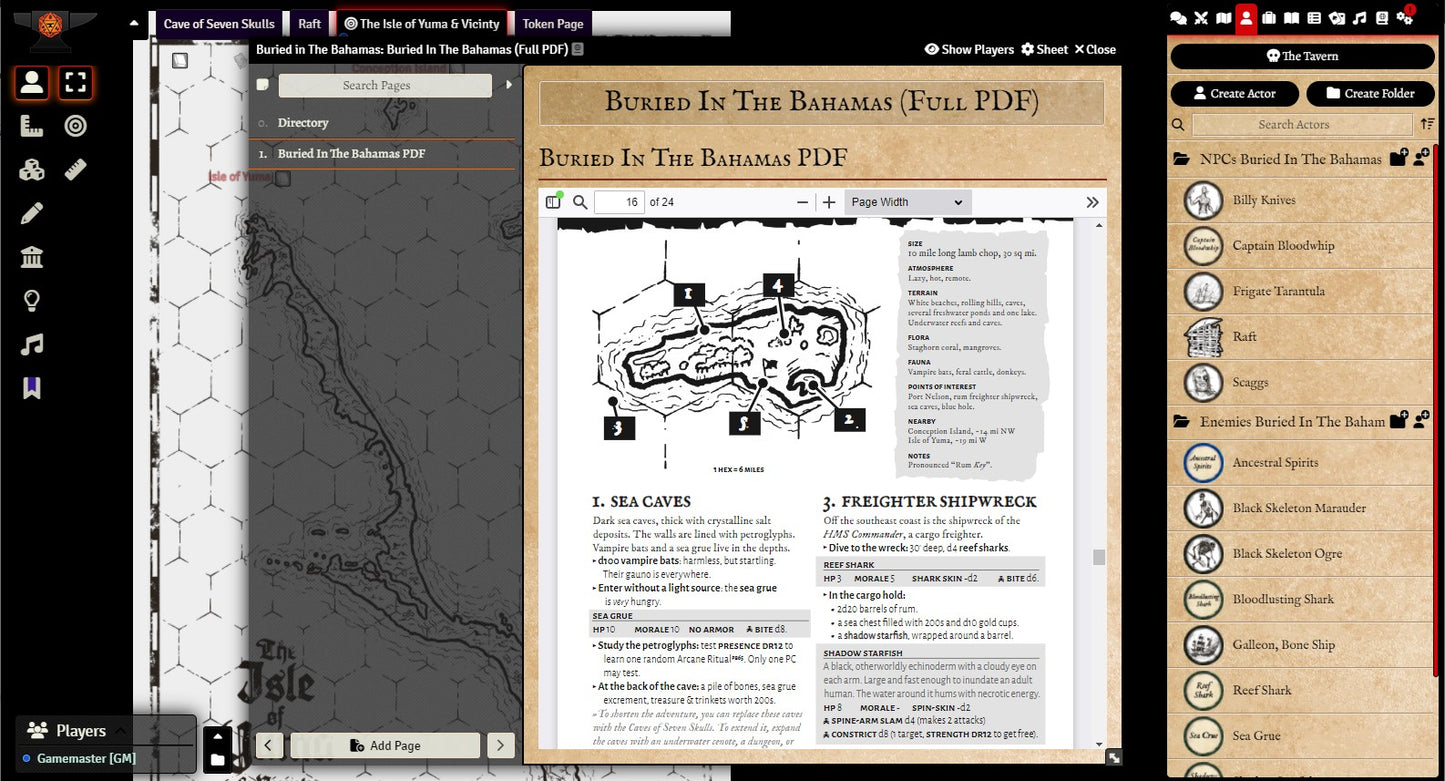This screenshot has width=1445, height=781.
Task: Click the PDF viewer vertical scrollbar thumb
Action: pos(1098,557)
